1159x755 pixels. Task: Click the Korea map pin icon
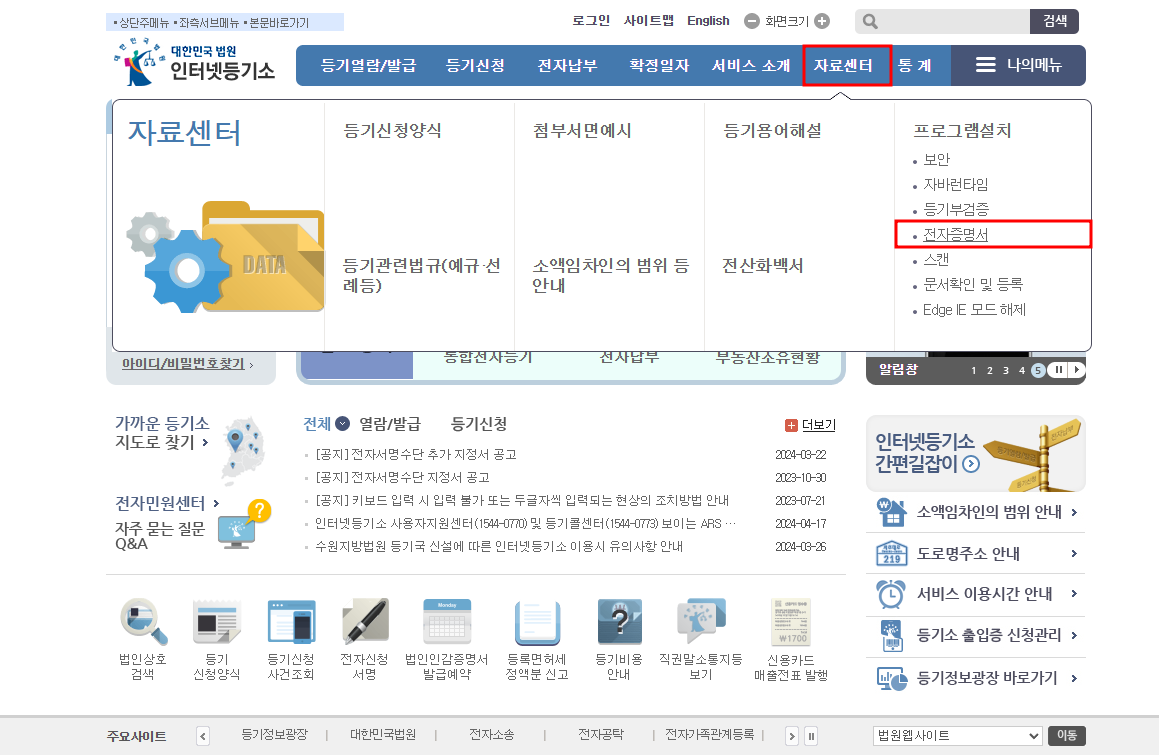click(243, 450)
